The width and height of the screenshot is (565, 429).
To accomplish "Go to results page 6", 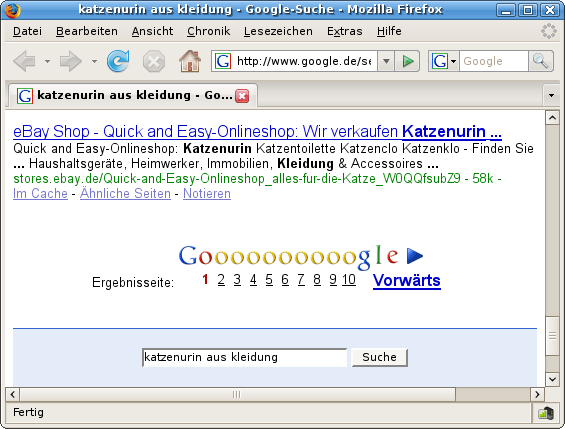I will pos(285,280).
